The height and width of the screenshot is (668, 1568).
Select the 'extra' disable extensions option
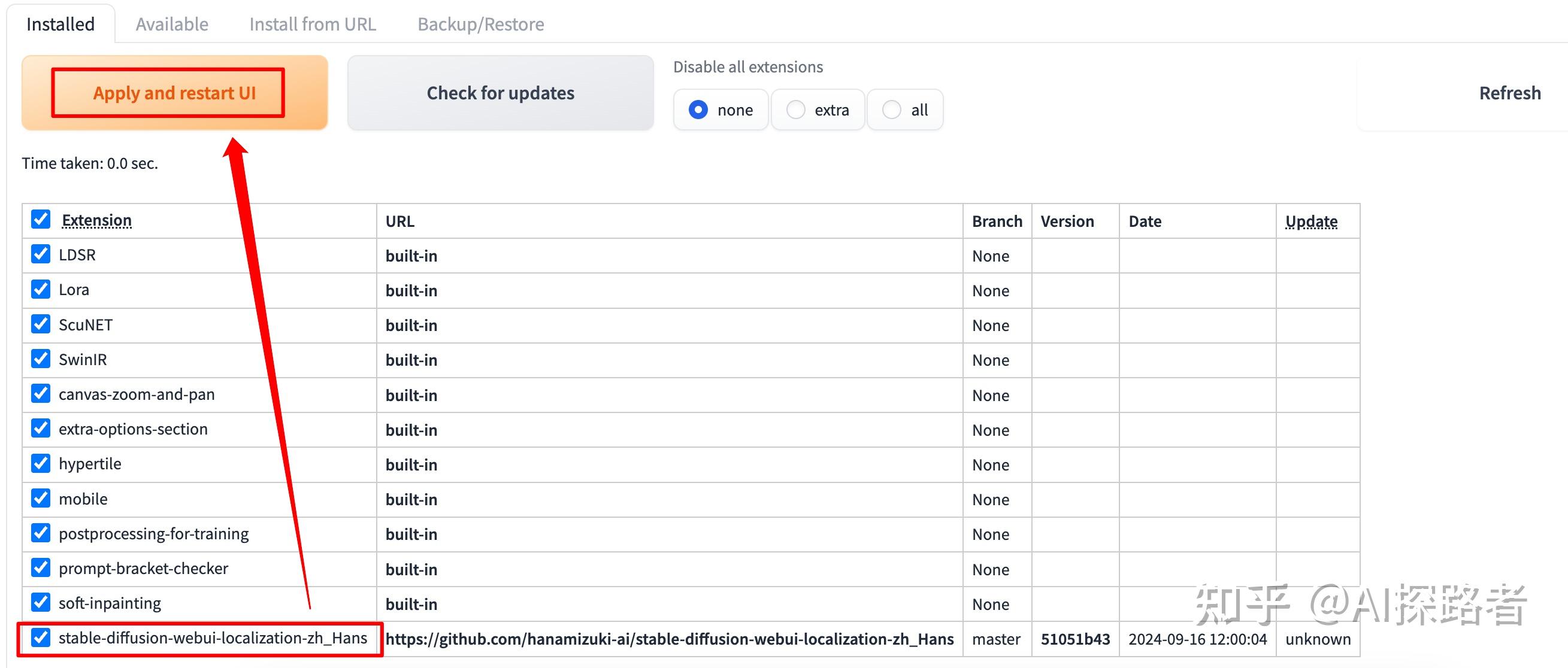[795, 110]
